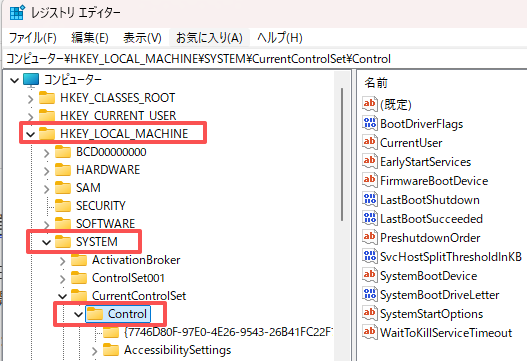
Task: Click the SYSTEM folder icon
Action: click(63, 241)
